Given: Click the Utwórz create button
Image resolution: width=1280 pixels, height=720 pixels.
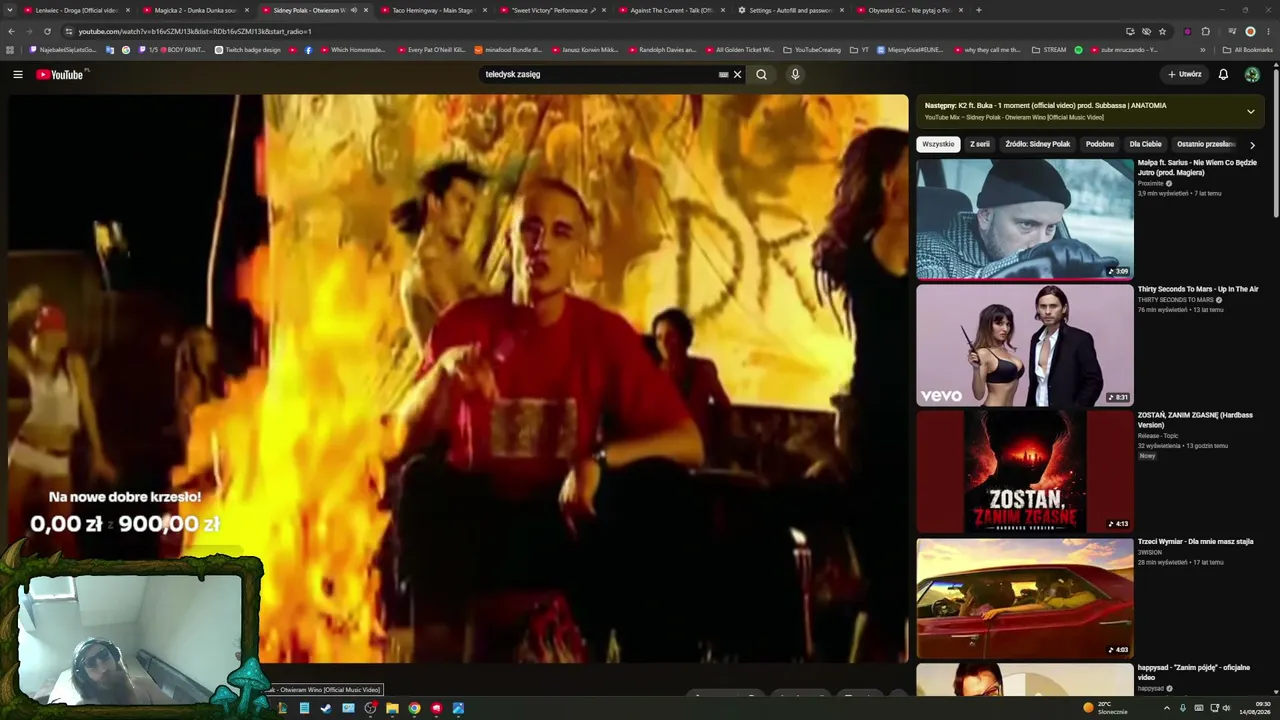Looking at the screenshot, I should (1185, 74).
